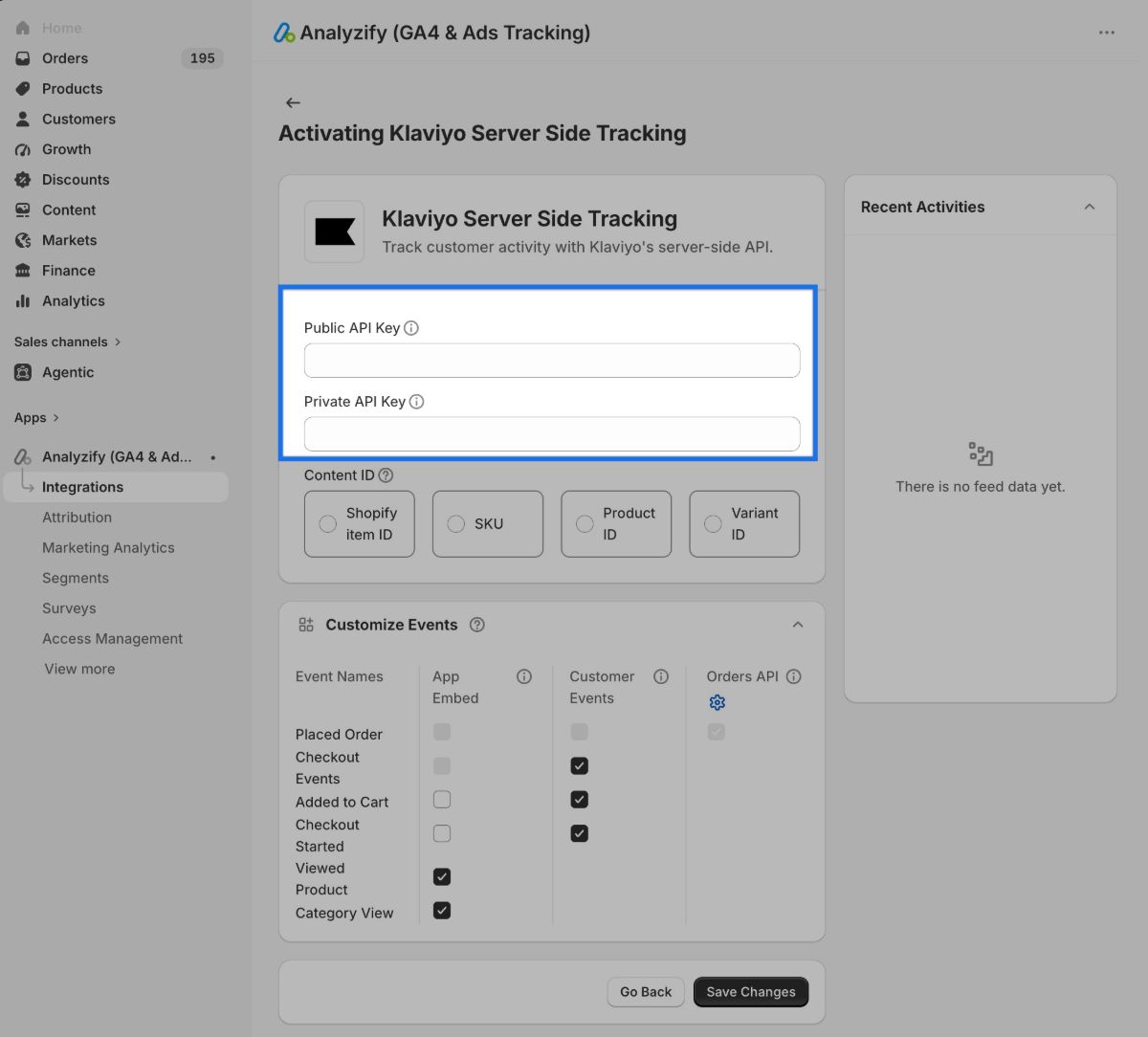
Task: Click info icon for Customer Events column
Action: click(661, 676)
